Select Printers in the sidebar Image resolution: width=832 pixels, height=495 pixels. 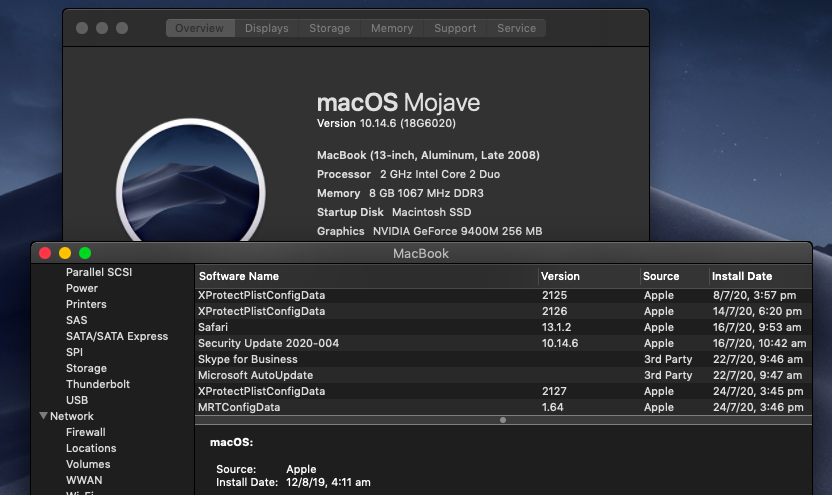click(x=86, y=304)
